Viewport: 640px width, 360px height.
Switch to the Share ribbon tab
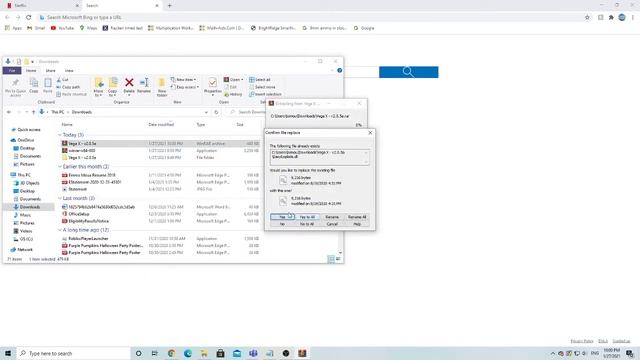pos(50,71)
